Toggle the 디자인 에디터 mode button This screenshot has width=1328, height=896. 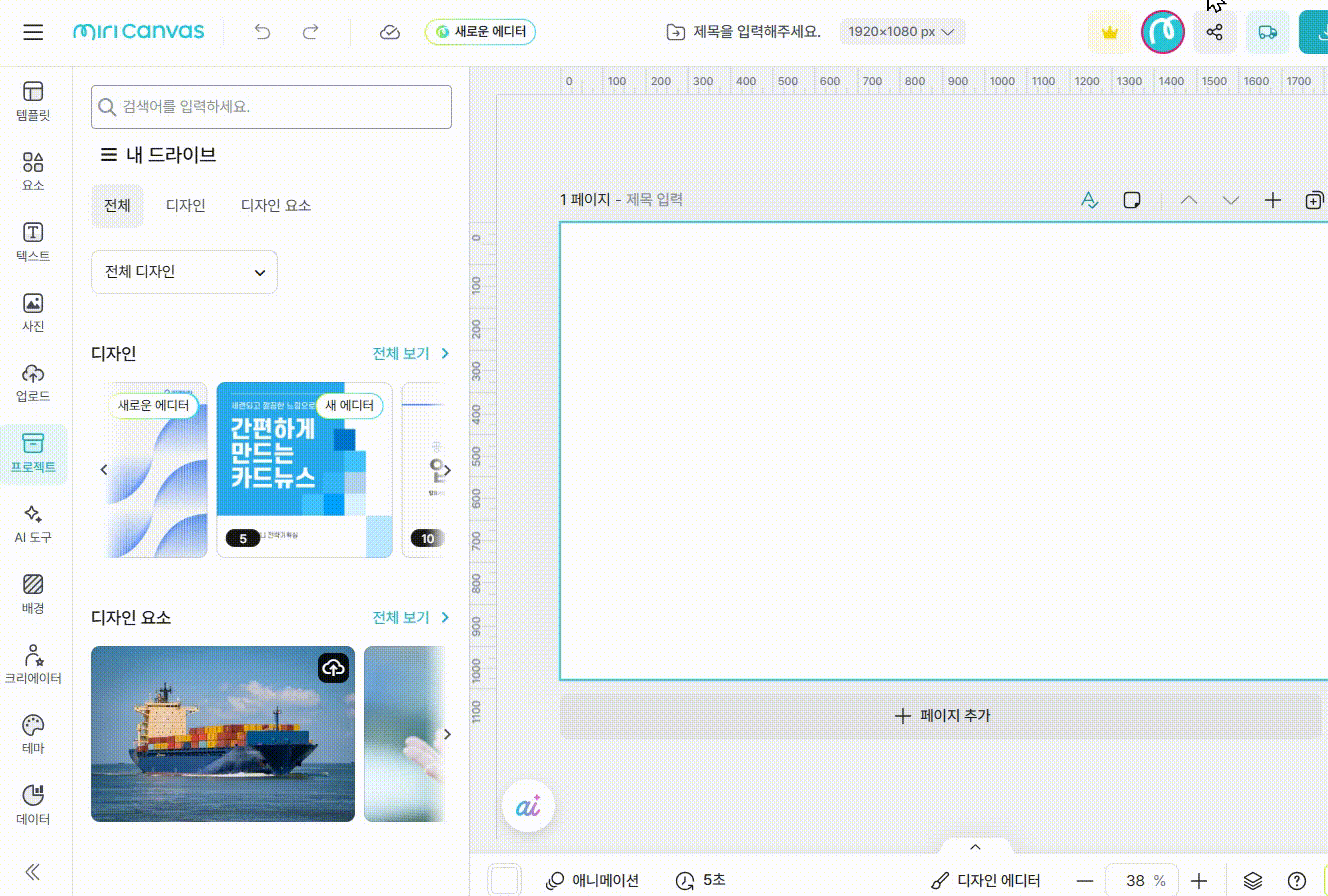tap(986, 881)
